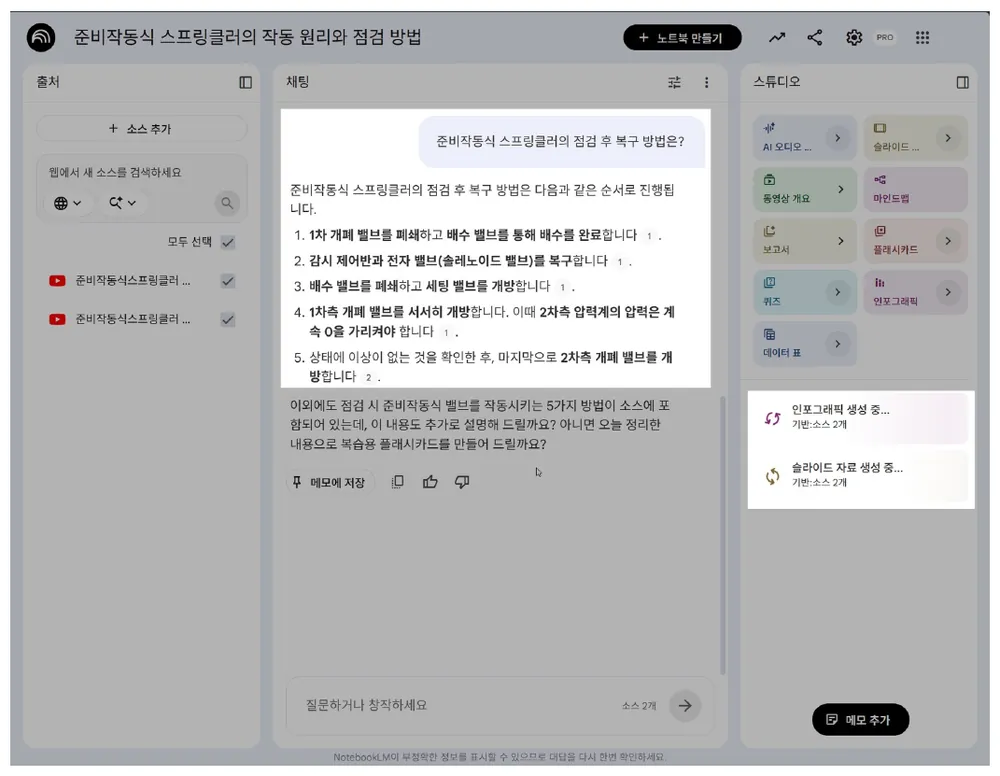The image size is (1000, 776).
Task: Click first YouTube source icon
Action: (57, 281)
